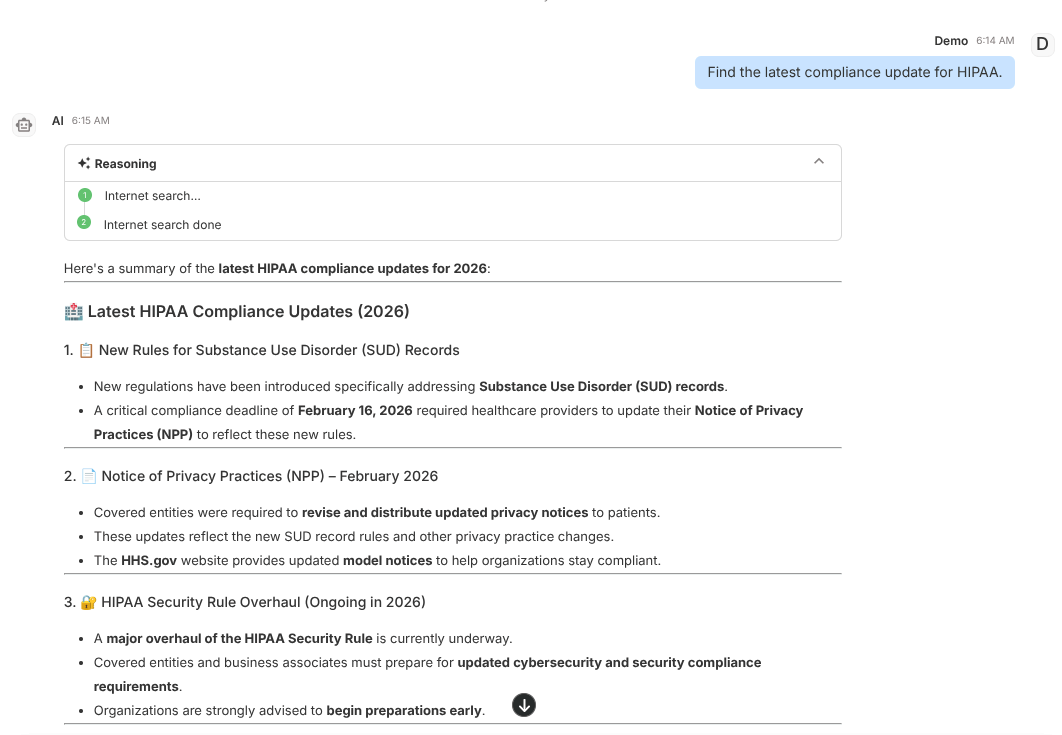Screen dimensions: 1062x735
Task: Click the 'AI' sender name
Action: [x=58, y=121]
